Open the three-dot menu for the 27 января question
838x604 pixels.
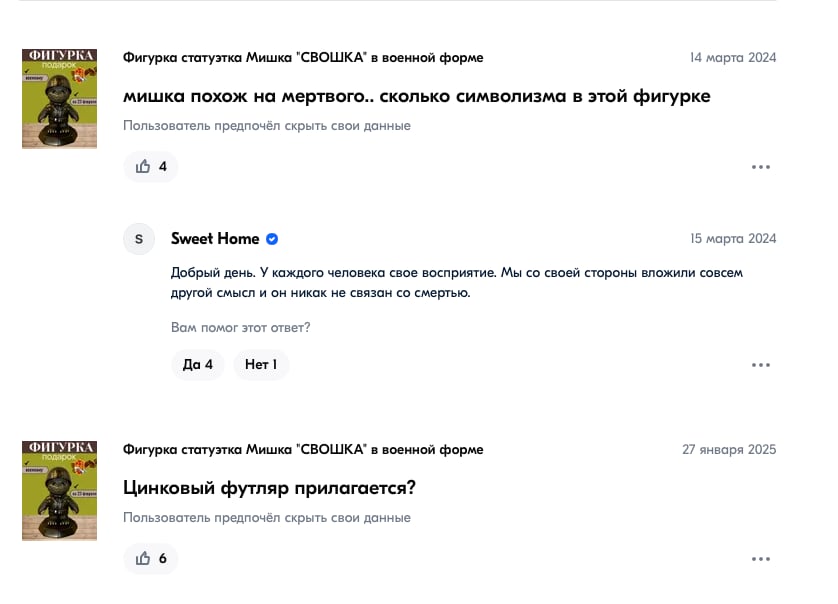[x=761, y=559]
